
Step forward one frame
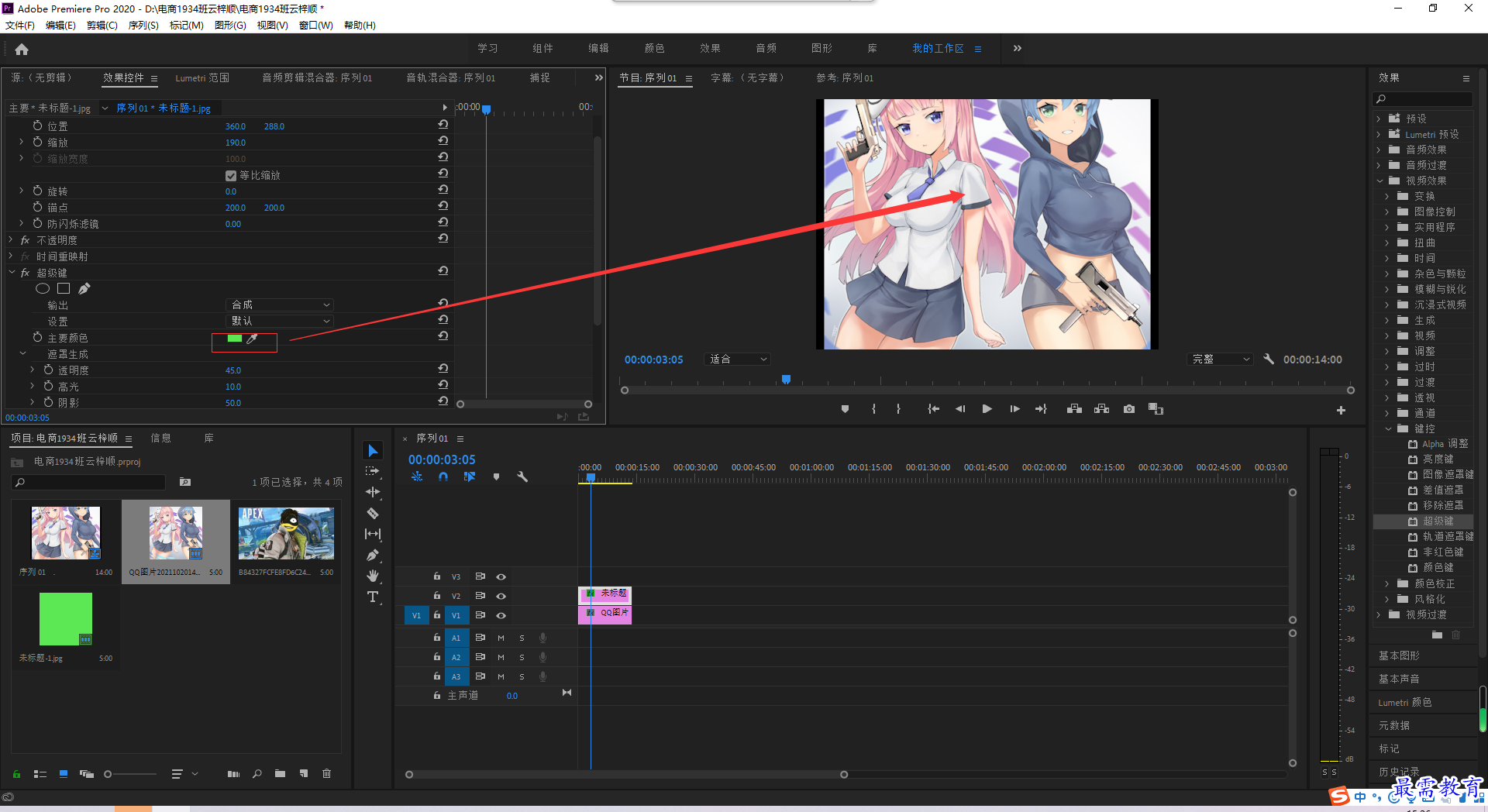1014,409
